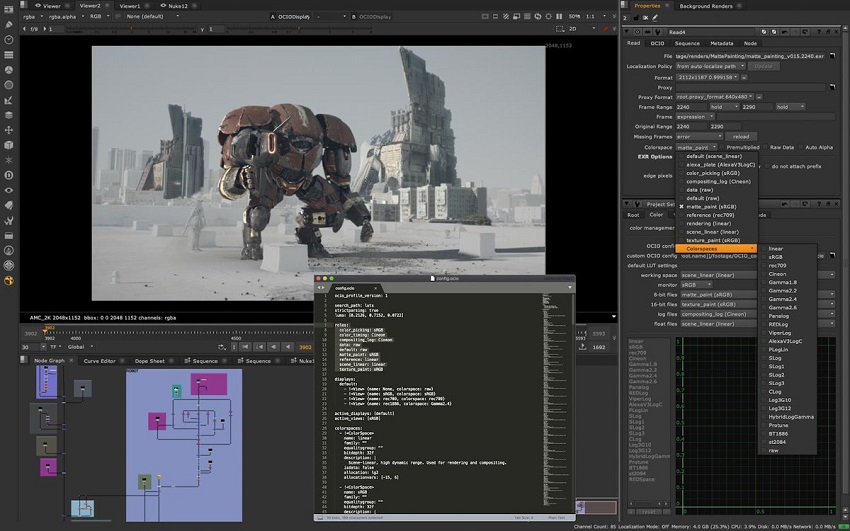Choose Colorspaces submenu entry

[716, 249]
